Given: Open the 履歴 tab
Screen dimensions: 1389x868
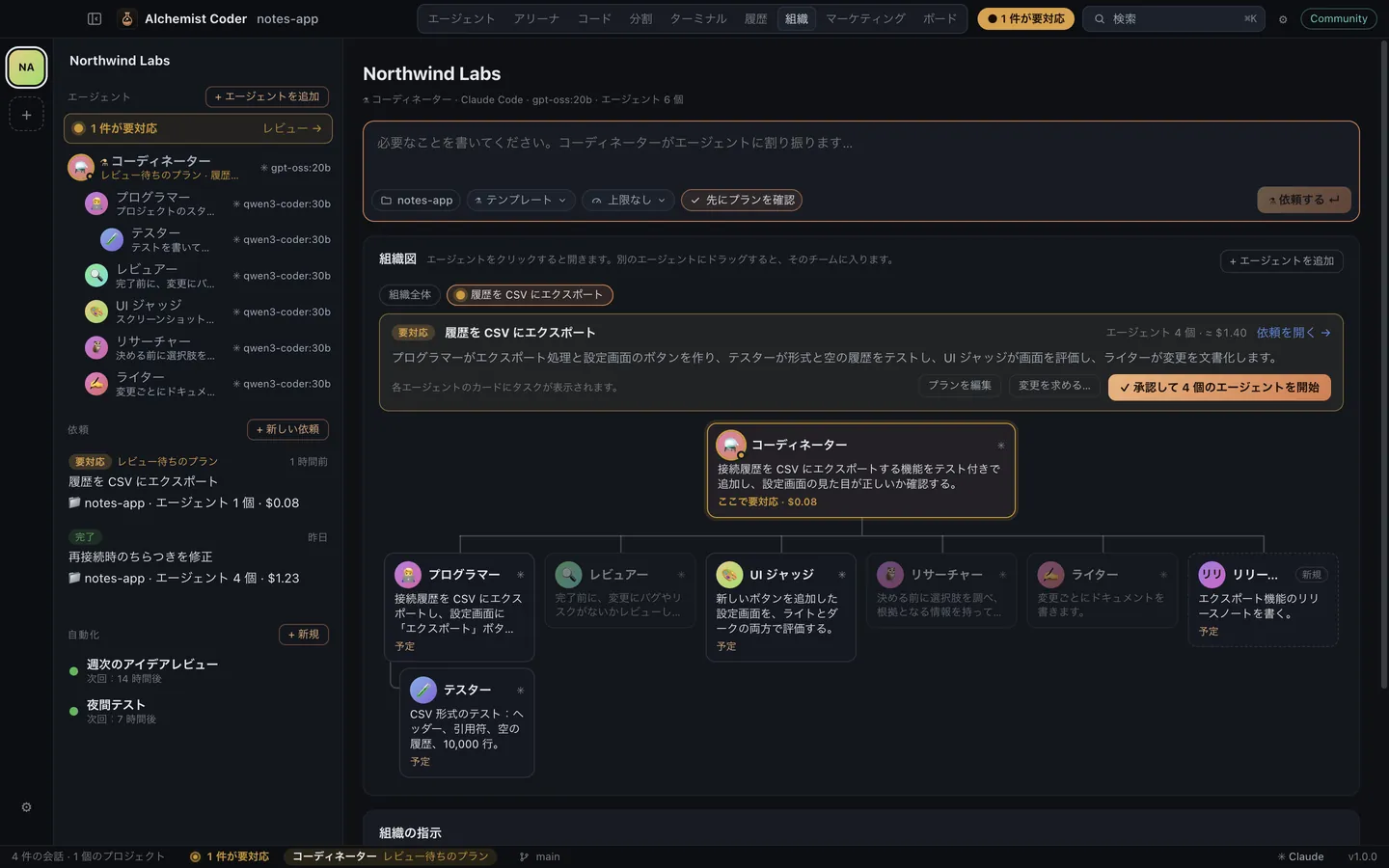Looking at the screenshot, I should click(756, 19).
